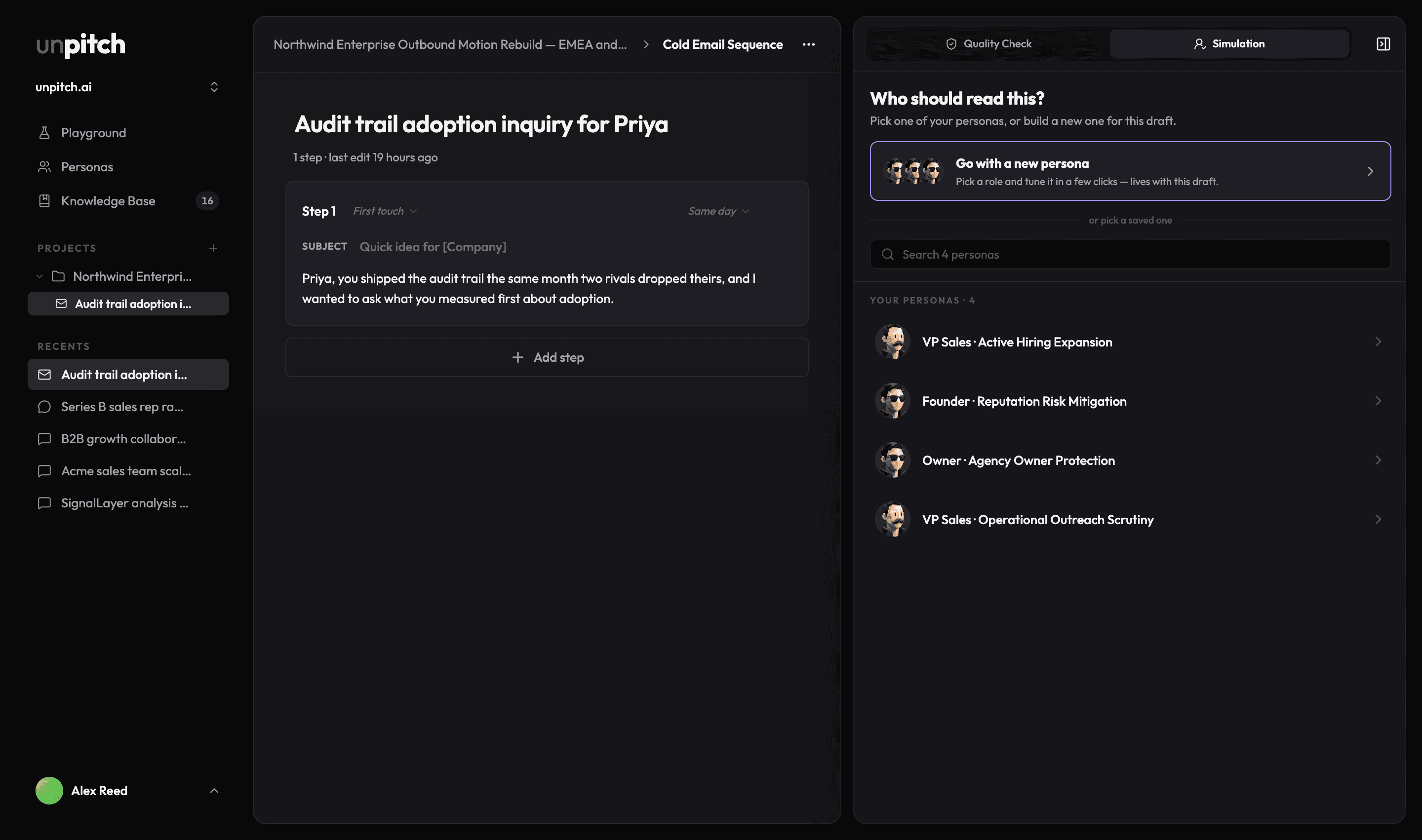The width and height of the screenshot is (1422, 840).
Task: Open the Knowledge Base book icon
Action: click(44, 201)
